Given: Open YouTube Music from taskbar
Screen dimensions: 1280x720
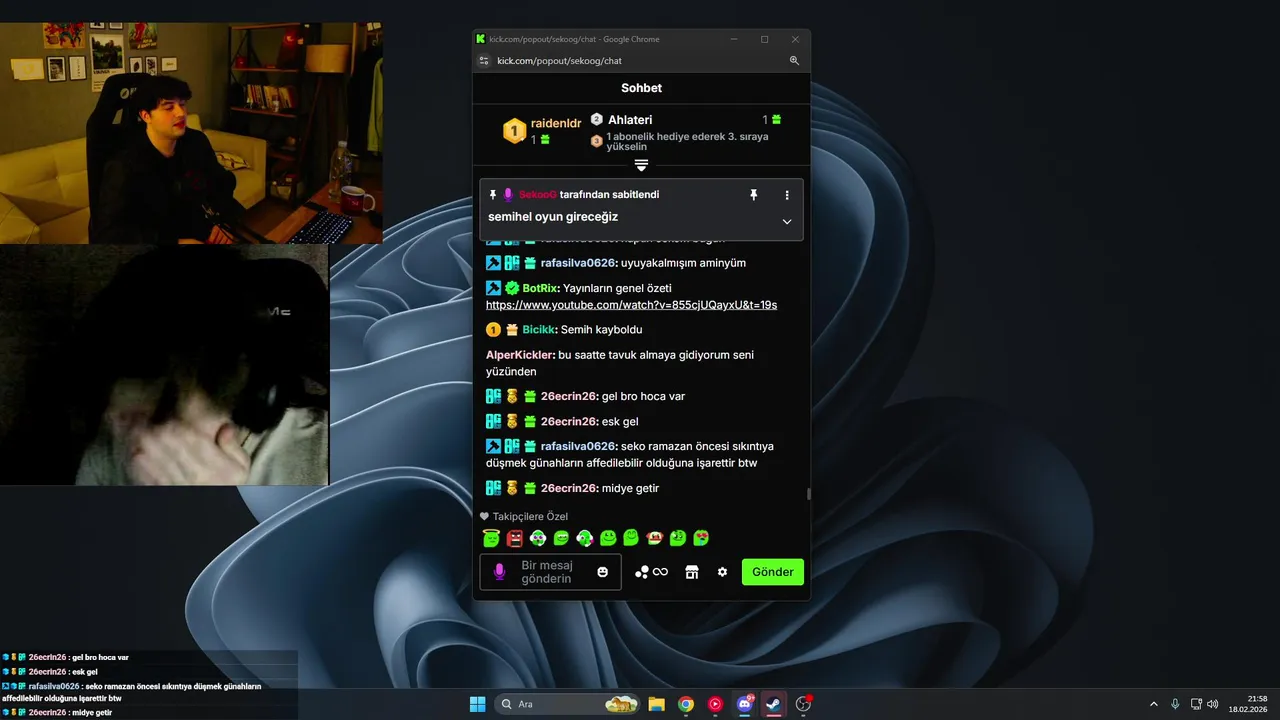Looking at the screenshot, I should point(715,704).
